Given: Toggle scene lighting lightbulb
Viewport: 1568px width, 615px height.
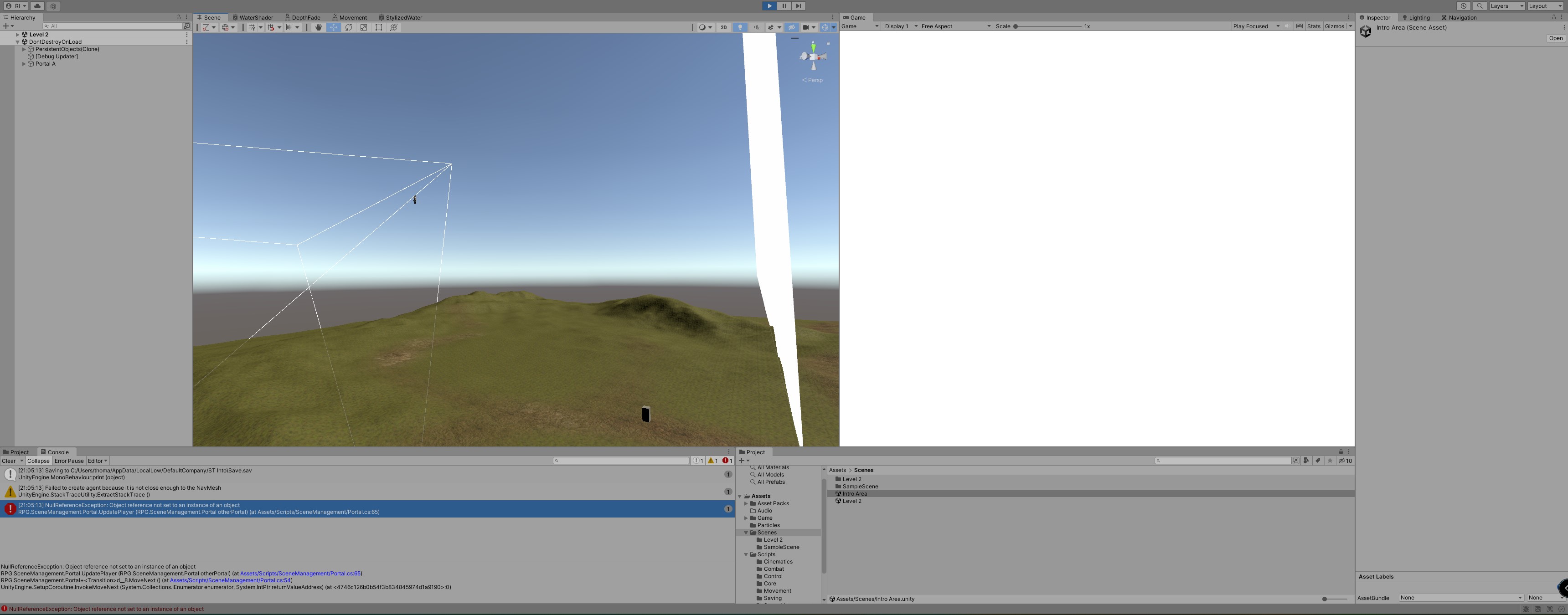Looking at the screenshot, I should (740, 27).
